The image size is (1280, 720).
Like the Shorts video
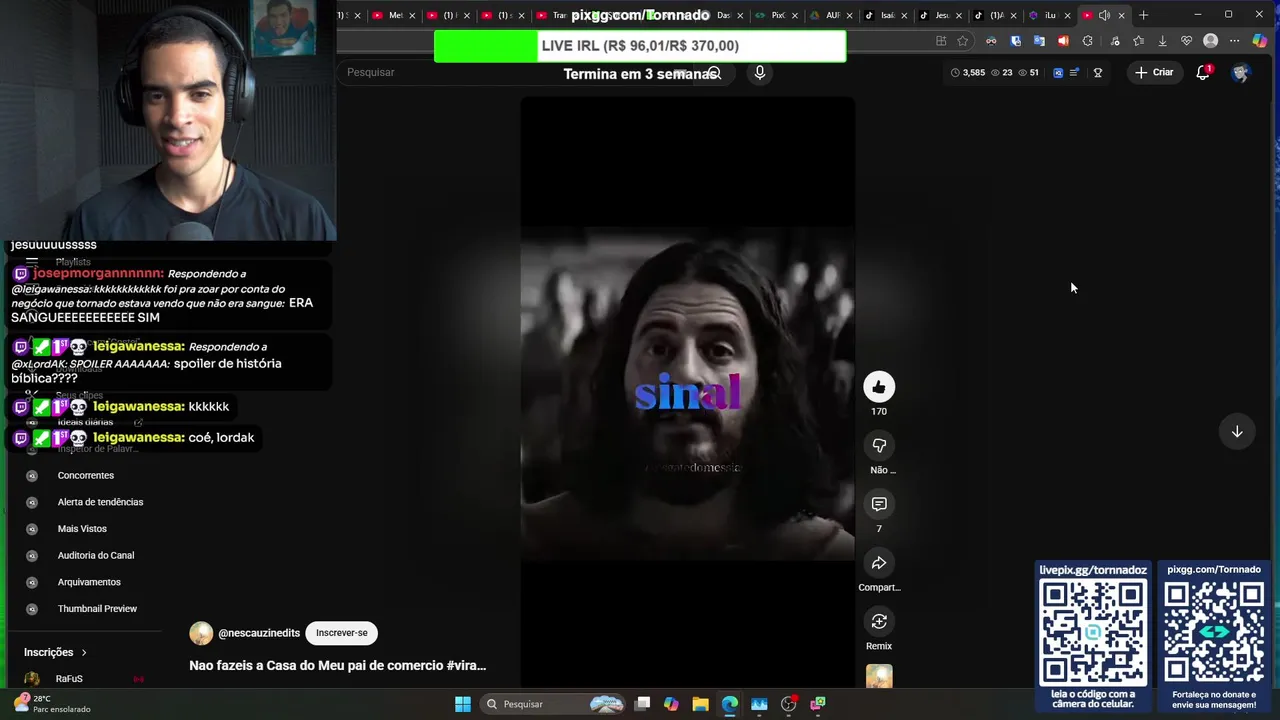coord(879,387)
